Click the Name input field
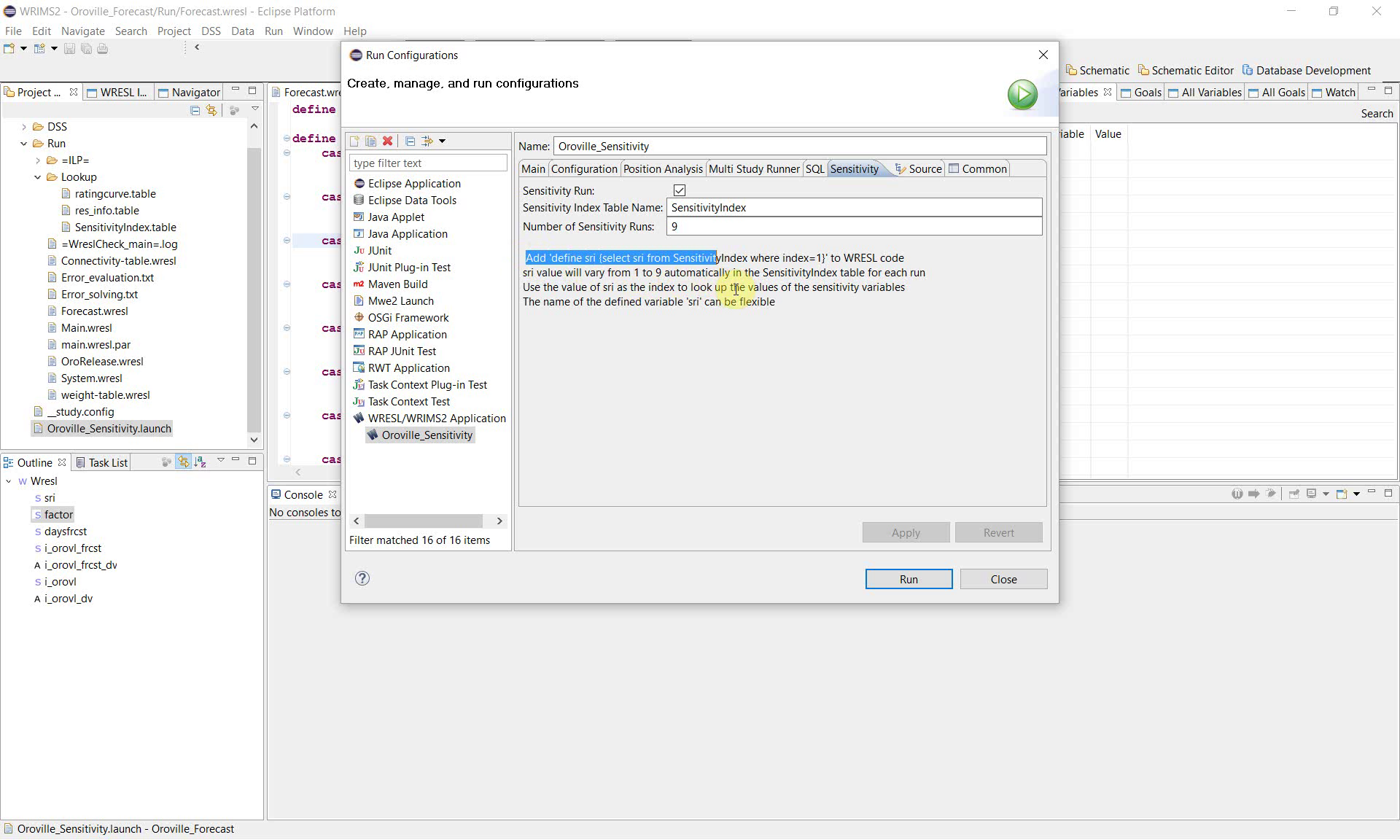 800,147
